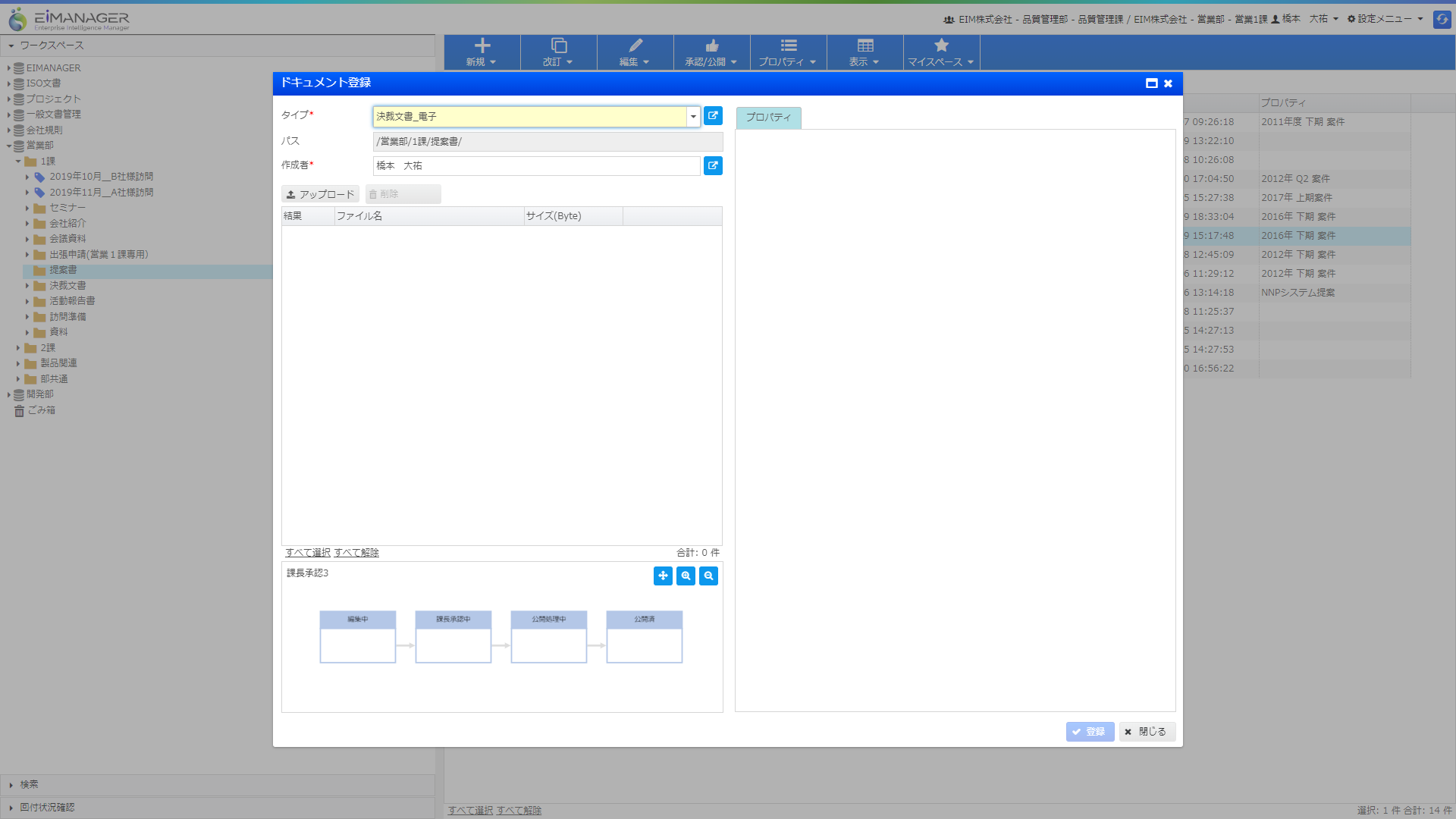
Task: Click the 削除 button in dialog
Action: [403, 194]
